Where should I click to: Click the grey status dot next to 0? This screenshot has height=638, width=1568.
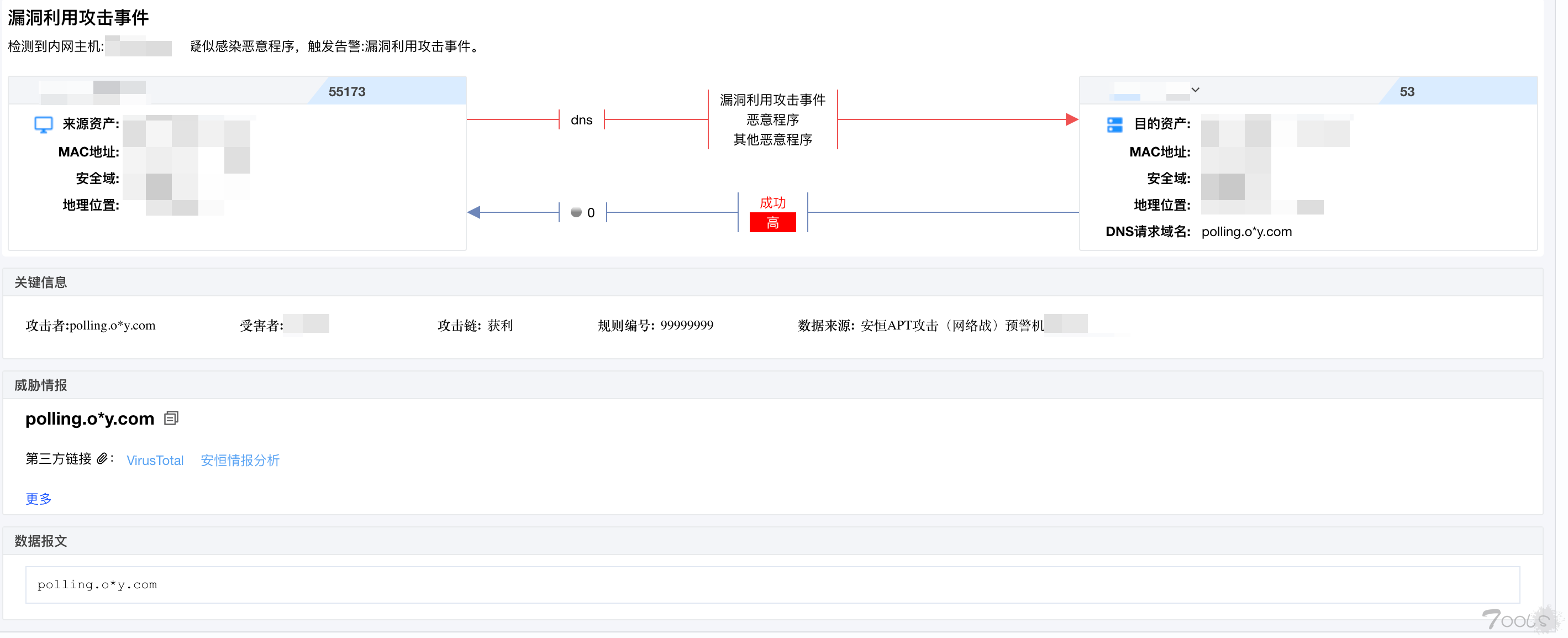(x=576, y=212)
